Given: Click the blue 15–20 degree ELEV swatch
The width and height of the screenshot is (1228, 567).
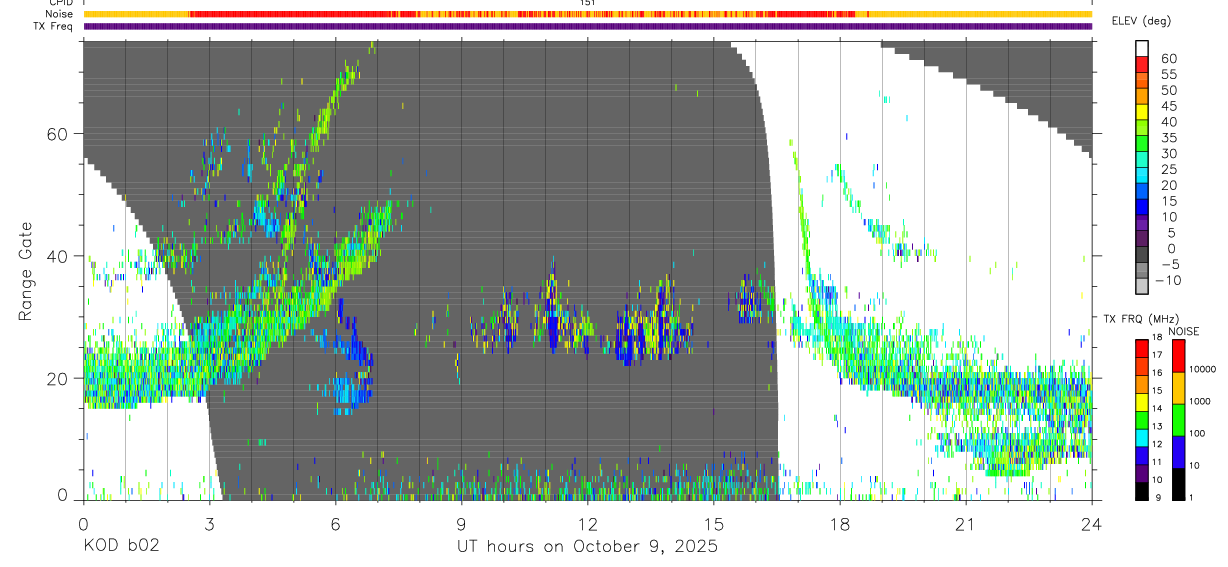Looking at the screenshot, I should (1142, 192).
